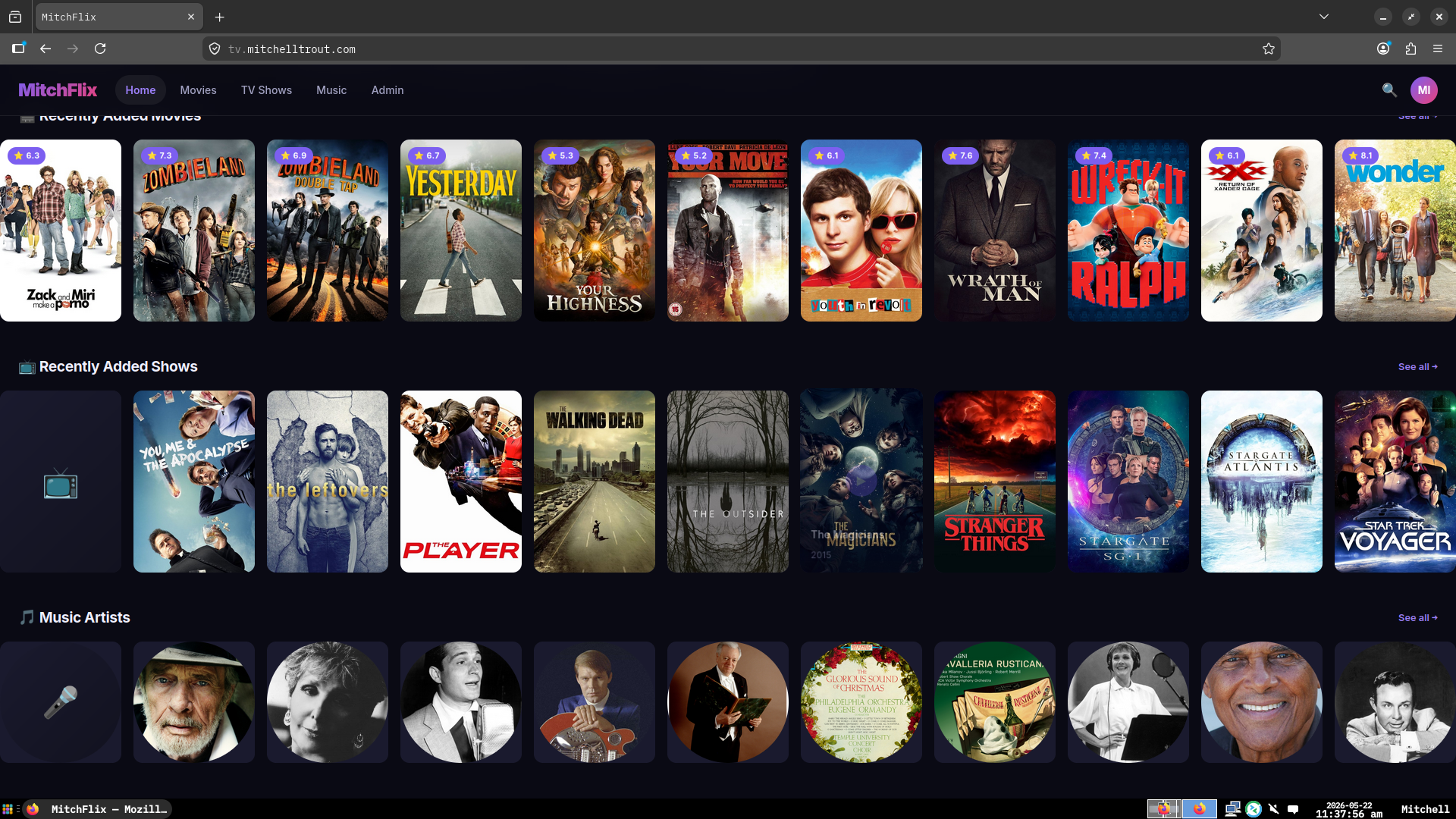1456x819 pixels.
Task: Open the Yesterday movie poster
Action: [x=461, y=231]
